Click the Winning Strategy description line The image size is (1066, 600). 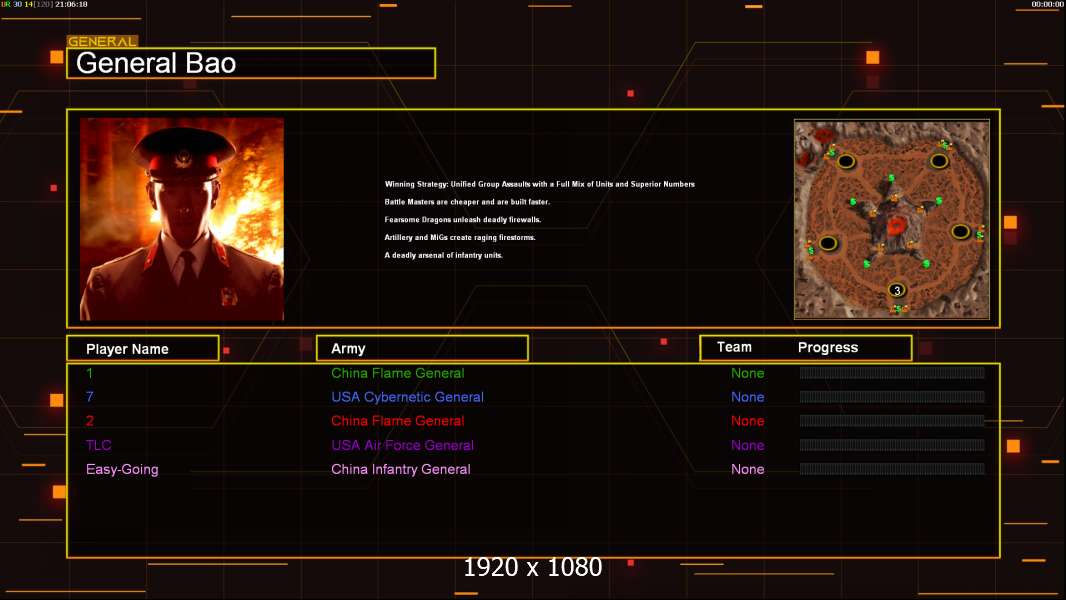pos(540,184)
